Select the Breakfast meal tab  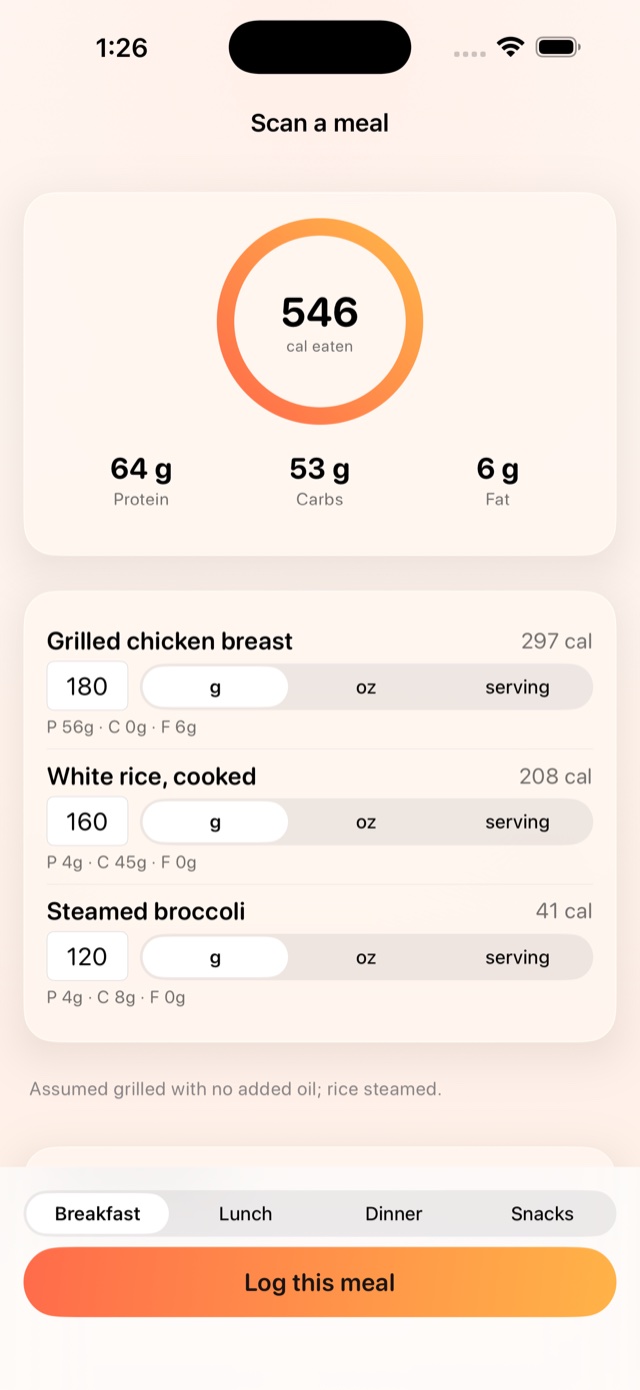coord(97,1214)
